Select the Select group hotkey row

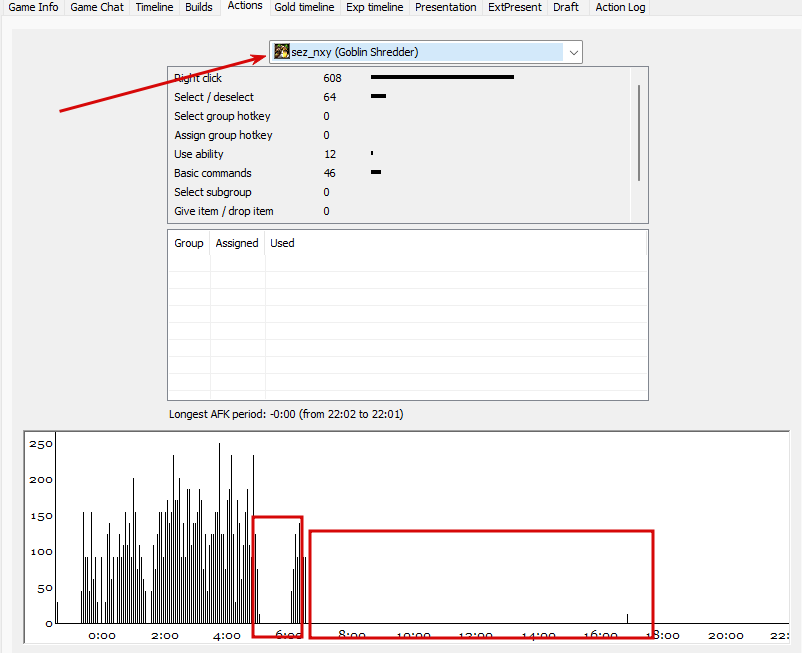pos(399,116)
